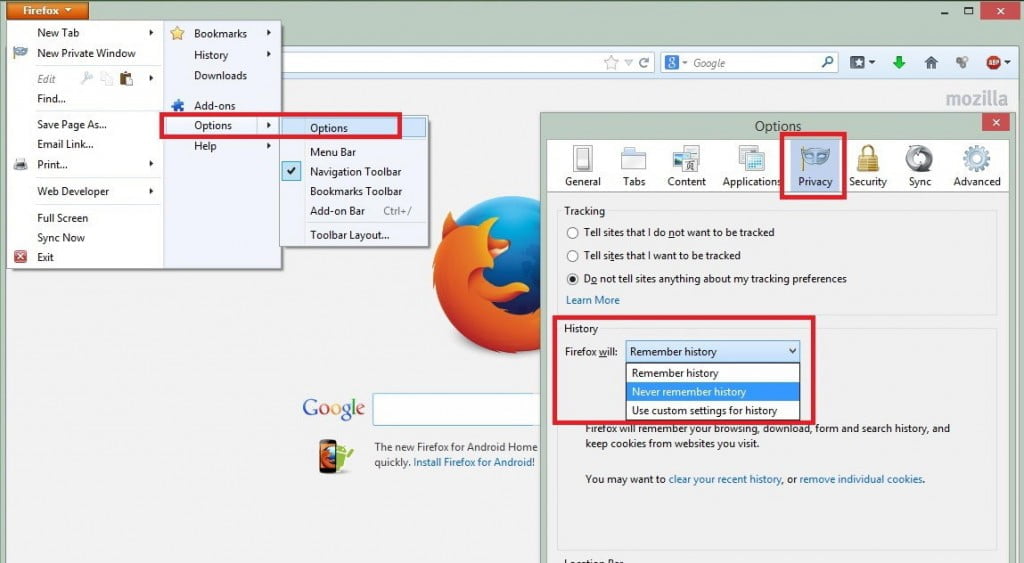Screen dimensions: 1024x563
Task: Select 'Tell sites that I do not want to be tracked'
Action: pos(573,233)
